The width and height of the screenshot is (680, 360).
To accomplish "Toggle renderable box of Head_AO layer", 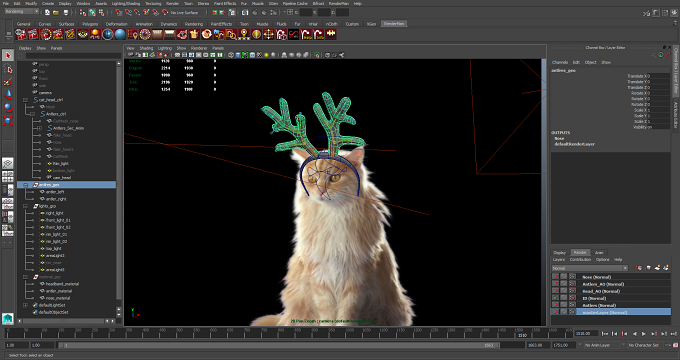I will click(556, 291).
